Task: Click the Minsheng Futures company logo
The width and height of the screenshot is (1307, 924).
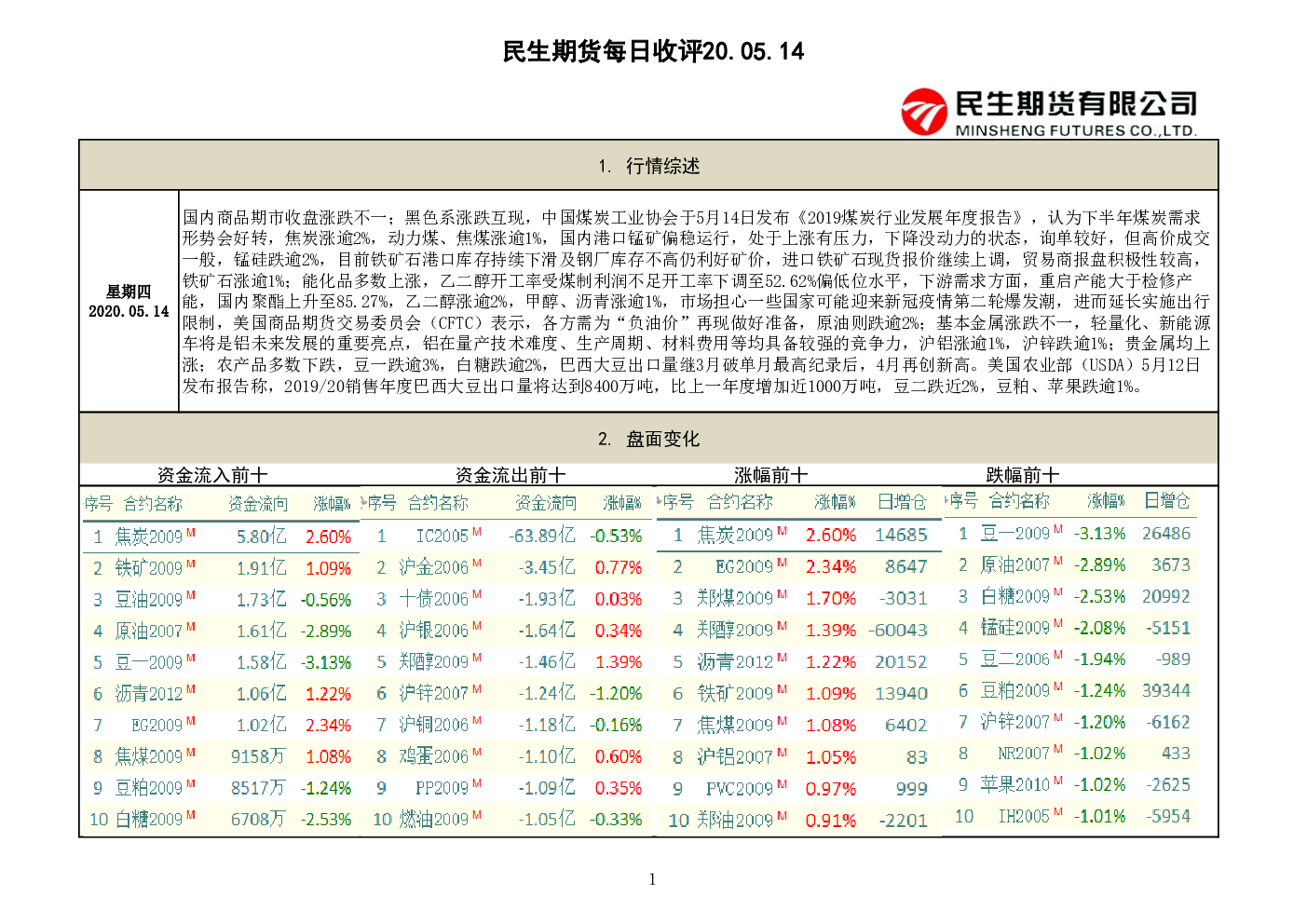Action: (1048, 110)
